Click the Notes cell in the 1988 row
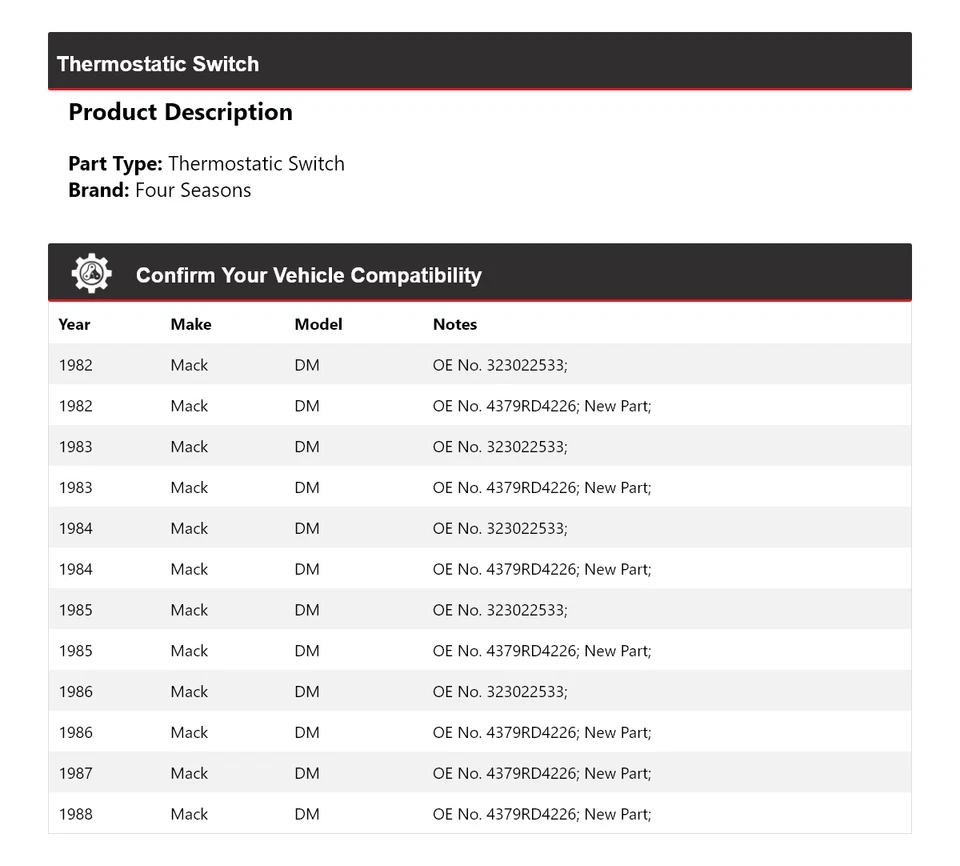 tap(541, 814)
